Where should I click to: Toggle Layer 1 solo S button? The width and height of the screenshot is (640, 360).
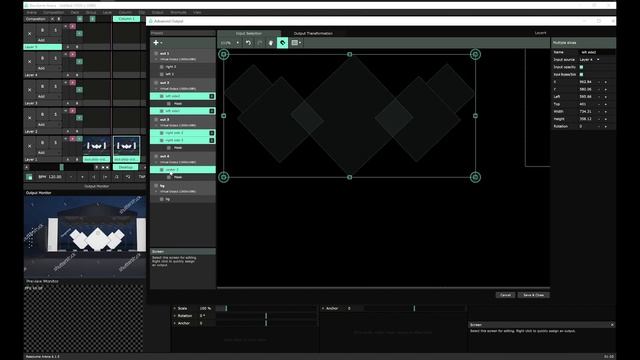[x=56, y=143]
